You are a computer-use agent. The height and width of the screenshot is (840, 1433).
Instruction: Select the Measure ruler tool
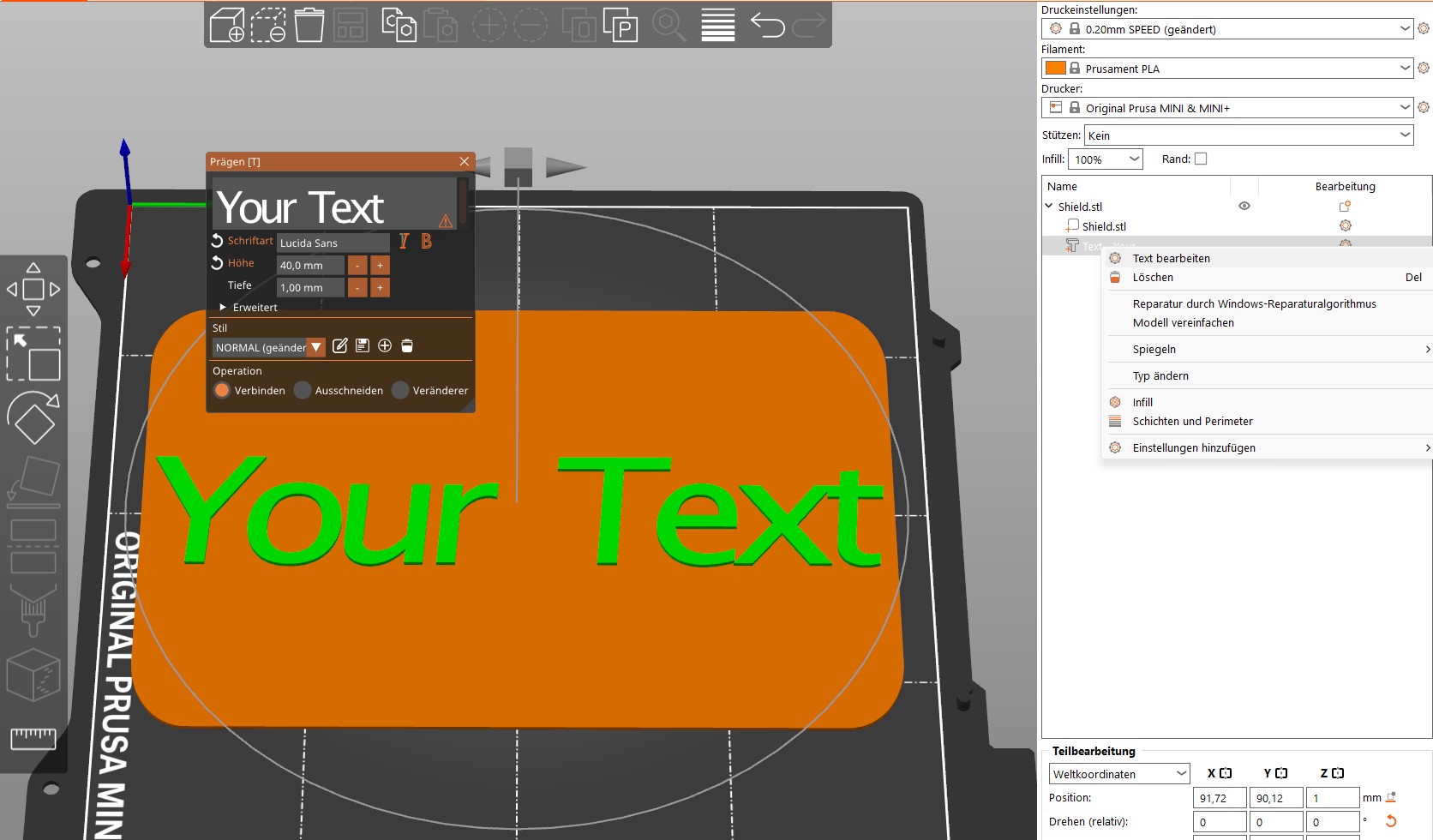coord(33,738)
